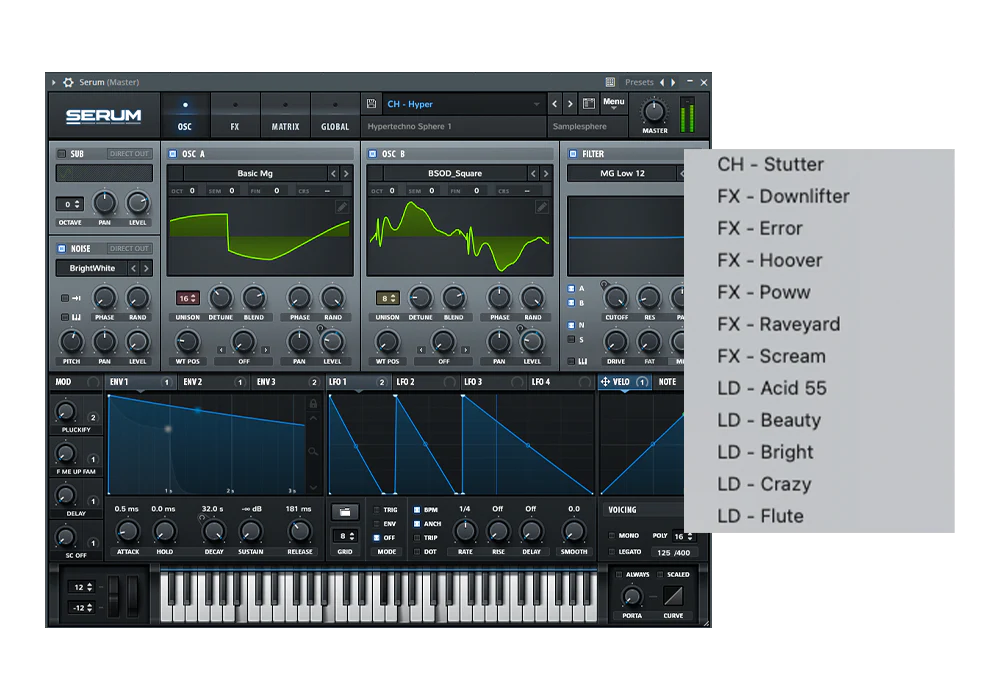This screenshot has height=676, width=1000.
Task: Click the Master volume knob
Action: coord(654,111)
